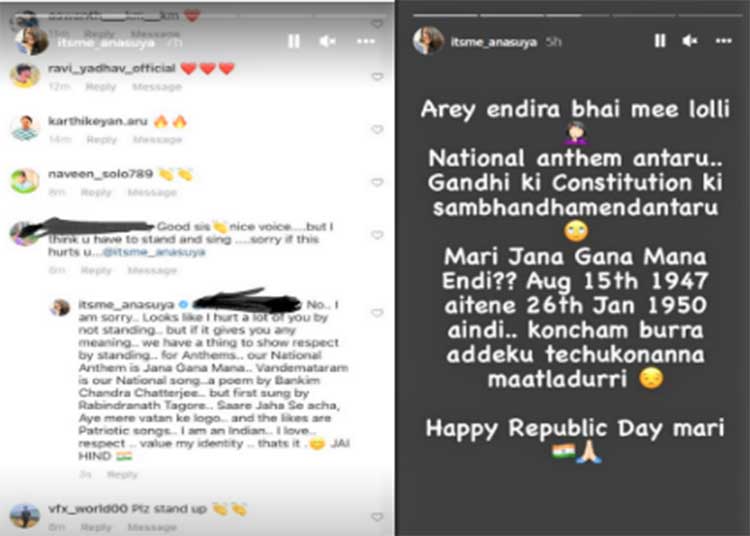
Task: Mute sound on the left story
Action: click(328, 41)
